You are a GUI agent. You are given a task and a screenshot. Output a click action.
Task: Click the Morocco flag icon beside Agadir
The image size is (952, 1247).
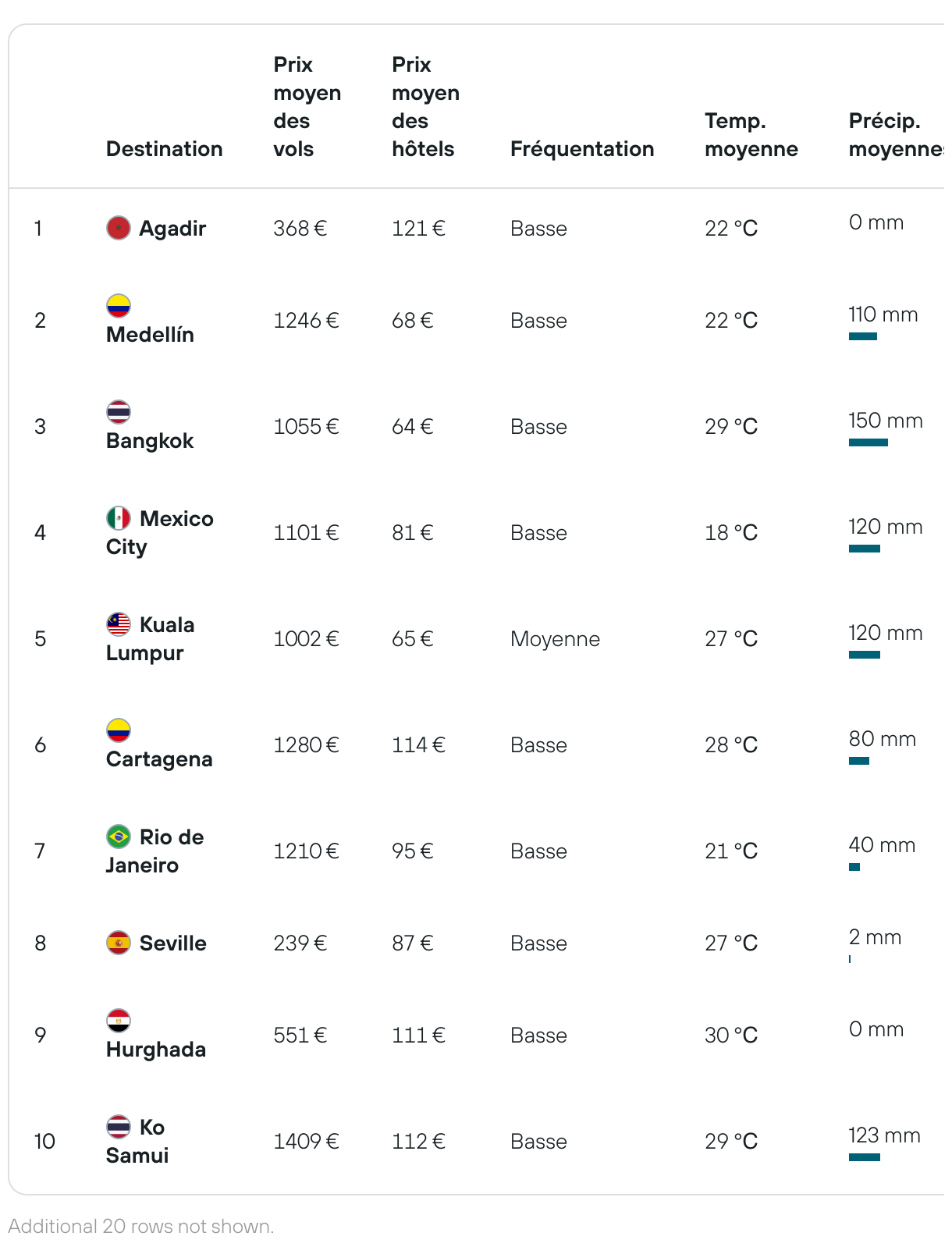click(x=119, y=228)
